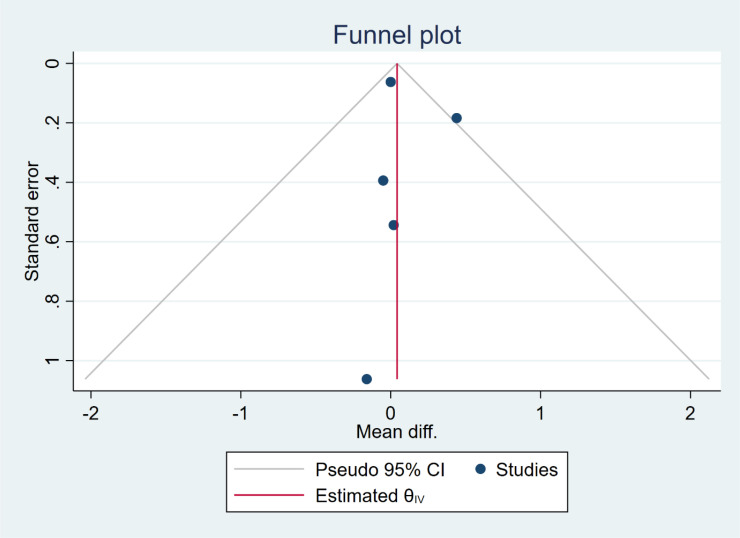The image size is (740, 538).
Task: Click the rightmost study point near 0.45
Action: point(457,118)
